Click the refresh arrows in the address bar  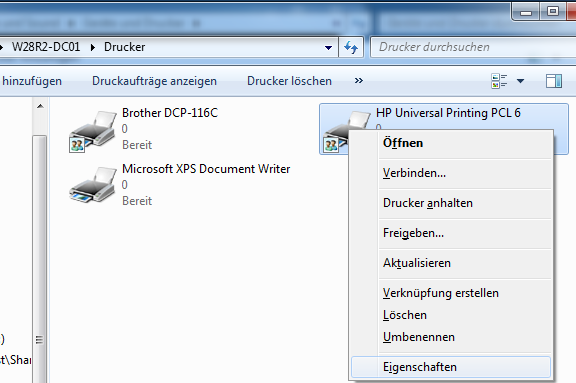tap(351, 47)
